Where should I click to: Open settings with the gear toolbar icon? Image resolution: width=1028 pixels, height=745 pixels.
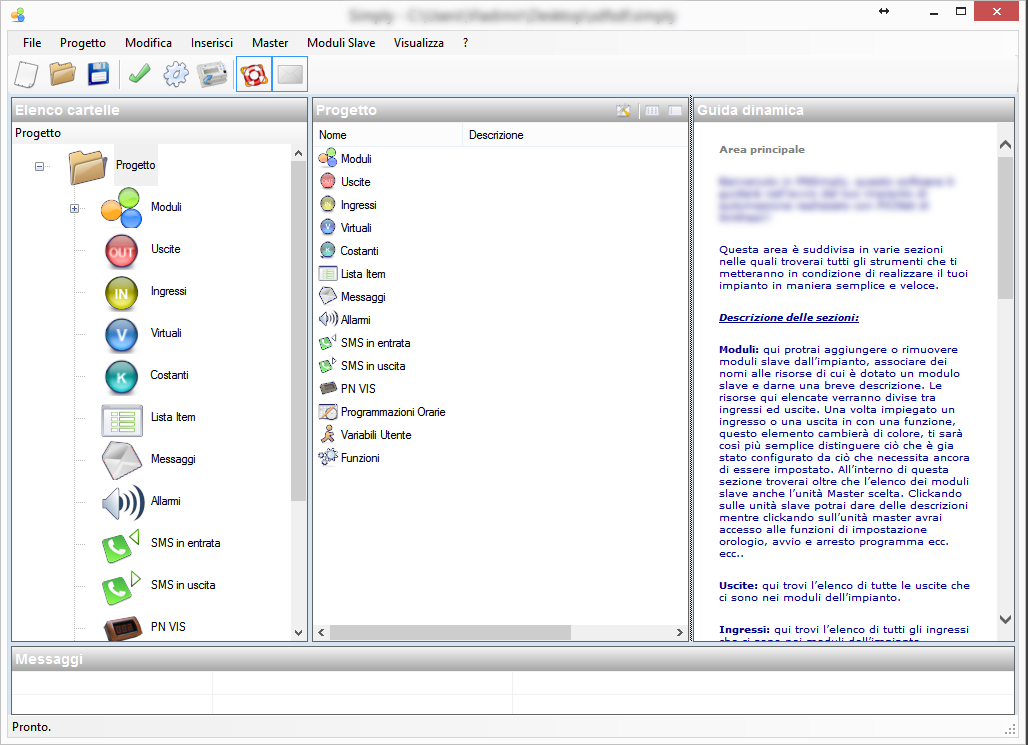tap(176, 74)
